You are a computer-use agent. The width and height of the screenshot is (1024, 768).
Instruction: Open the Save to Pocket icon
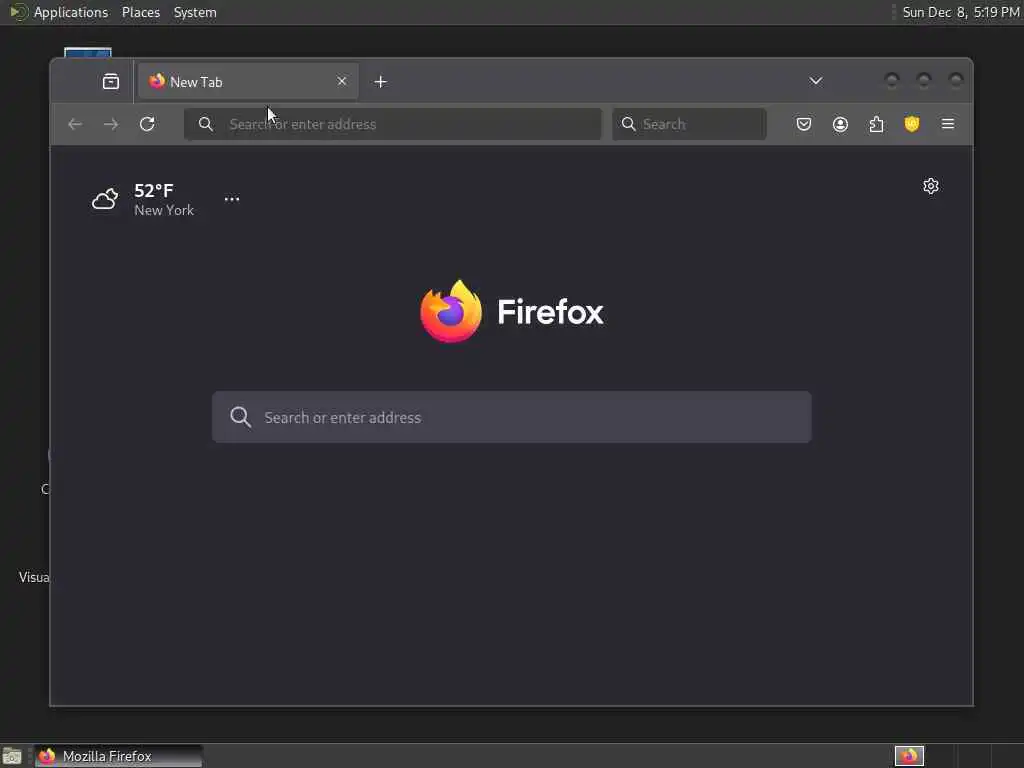point(804,124)
